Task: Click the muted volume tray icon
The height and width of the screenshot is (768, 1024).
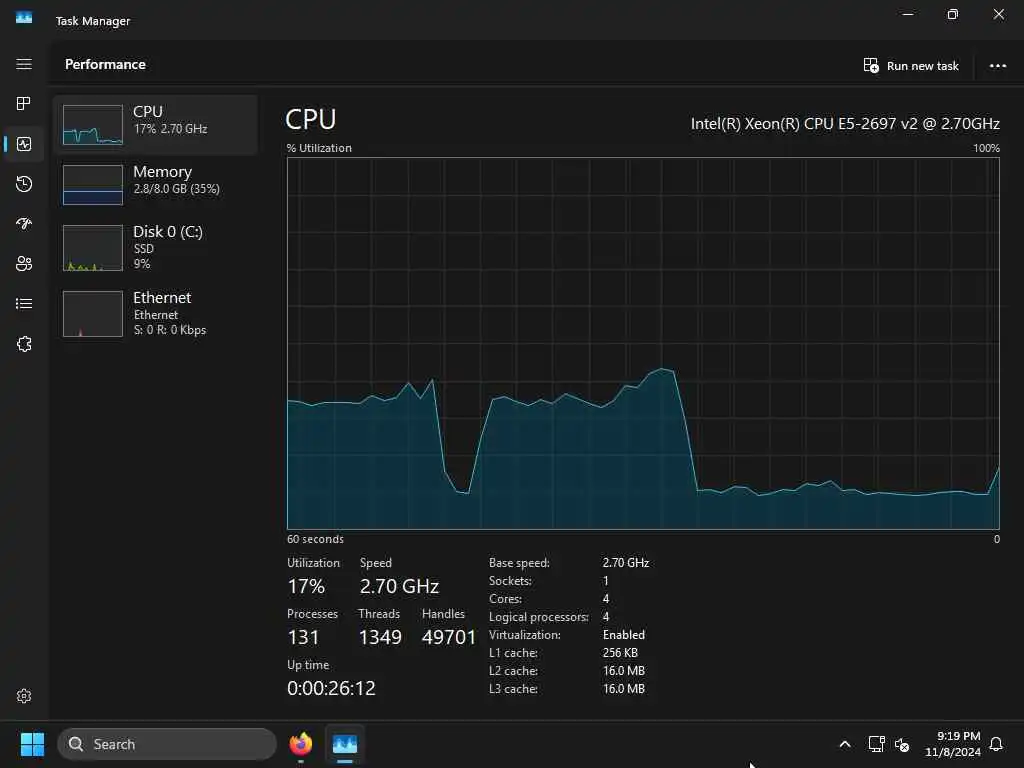Action: [902, 744]
